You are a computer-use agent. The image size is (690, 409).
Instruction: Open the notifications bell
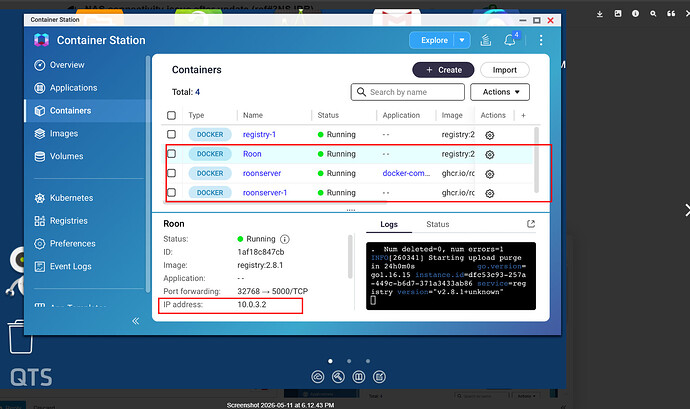pos(510,40)
